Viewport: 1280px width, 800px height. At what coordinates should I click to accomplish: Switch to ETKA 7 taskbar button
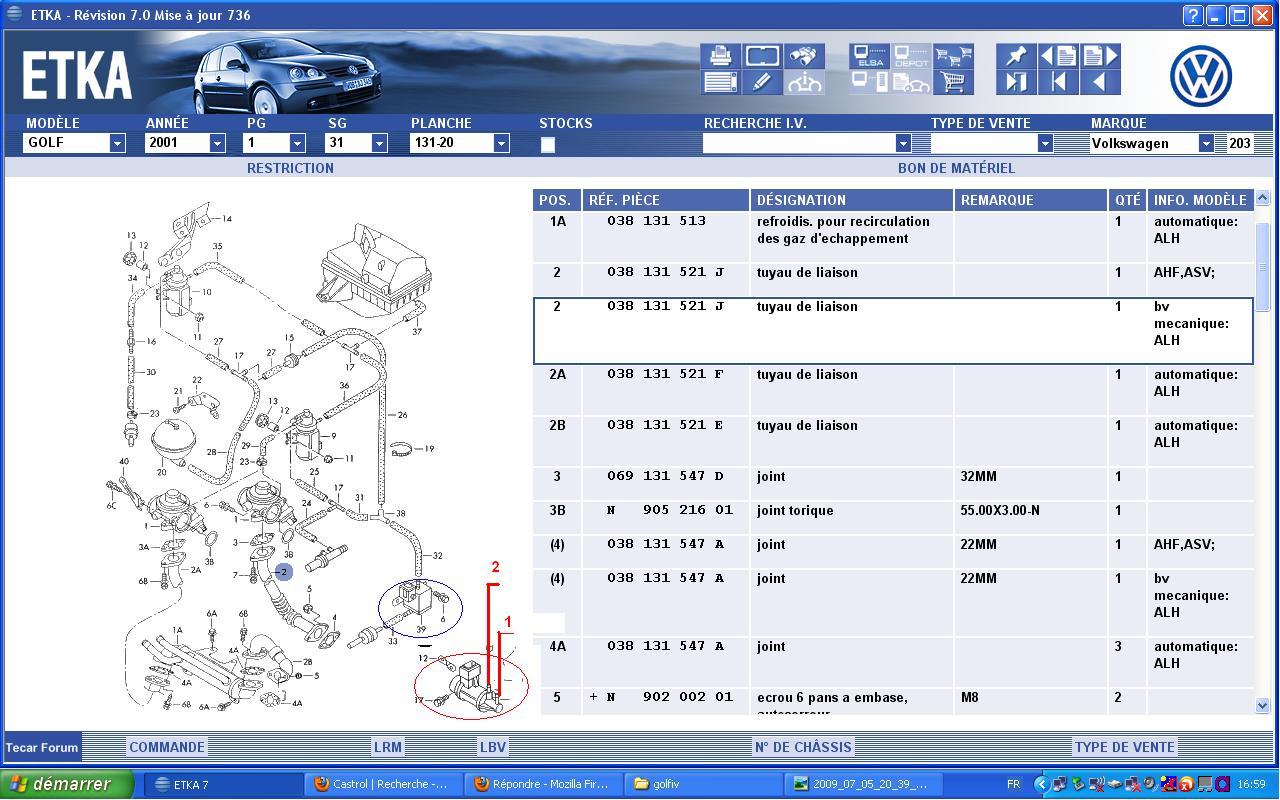point(224,784)
